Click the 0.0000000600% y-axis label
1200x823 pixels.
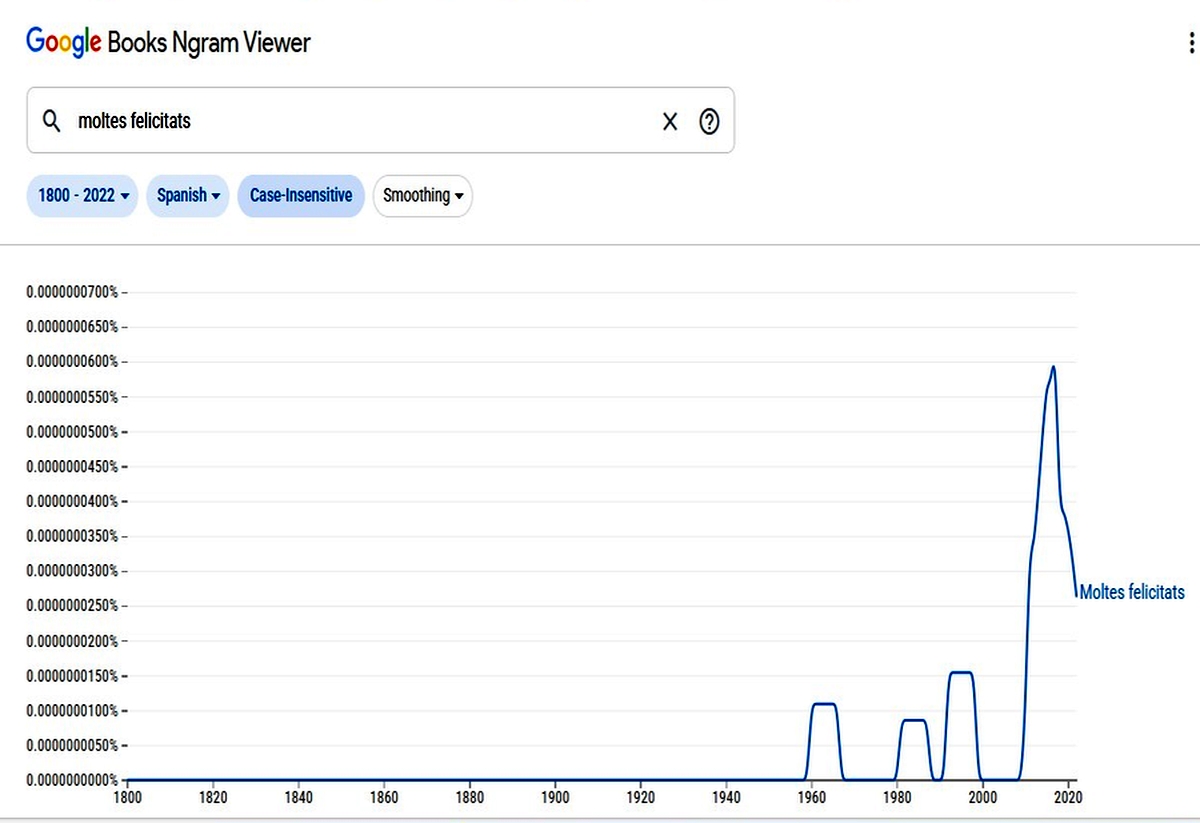point(72,361)
